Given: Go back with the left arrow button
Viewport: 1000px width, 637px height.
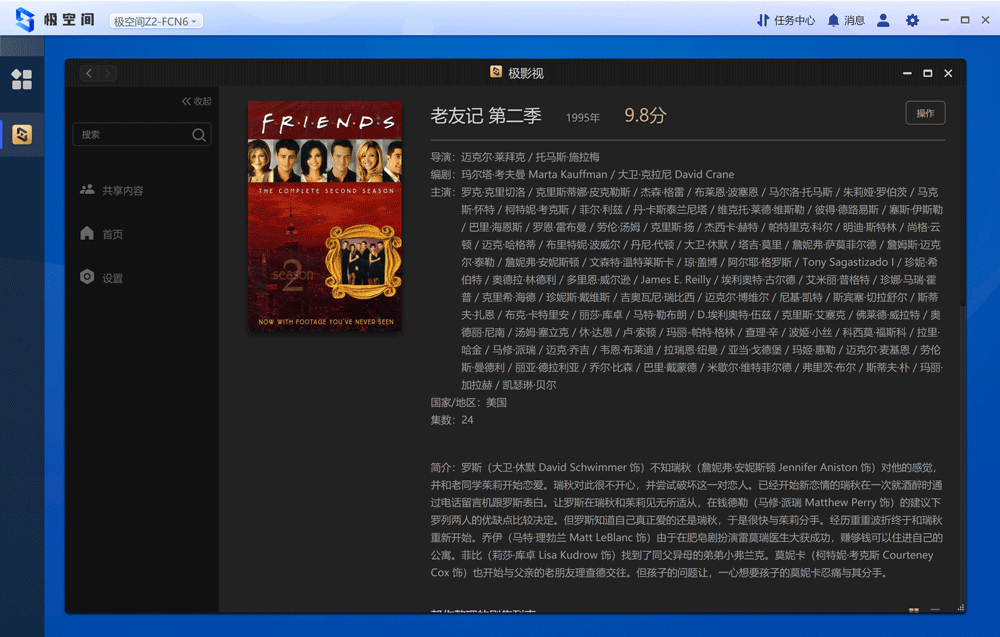Looking at the screenshot, I should 89,73.
